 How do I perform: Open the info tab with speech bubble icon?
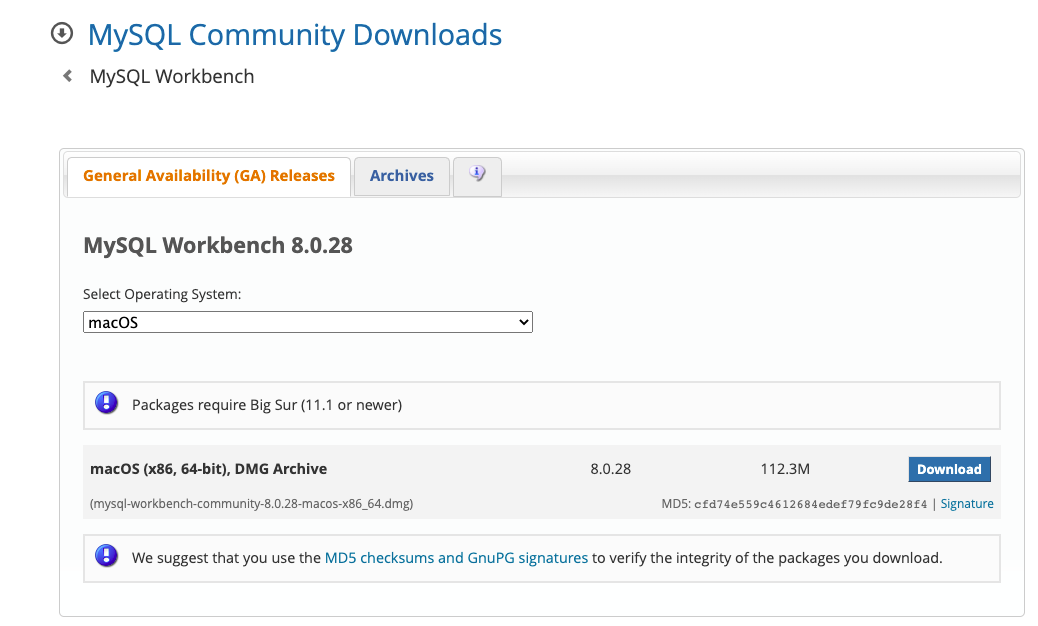pyautogui.click(x=477, y=177)
